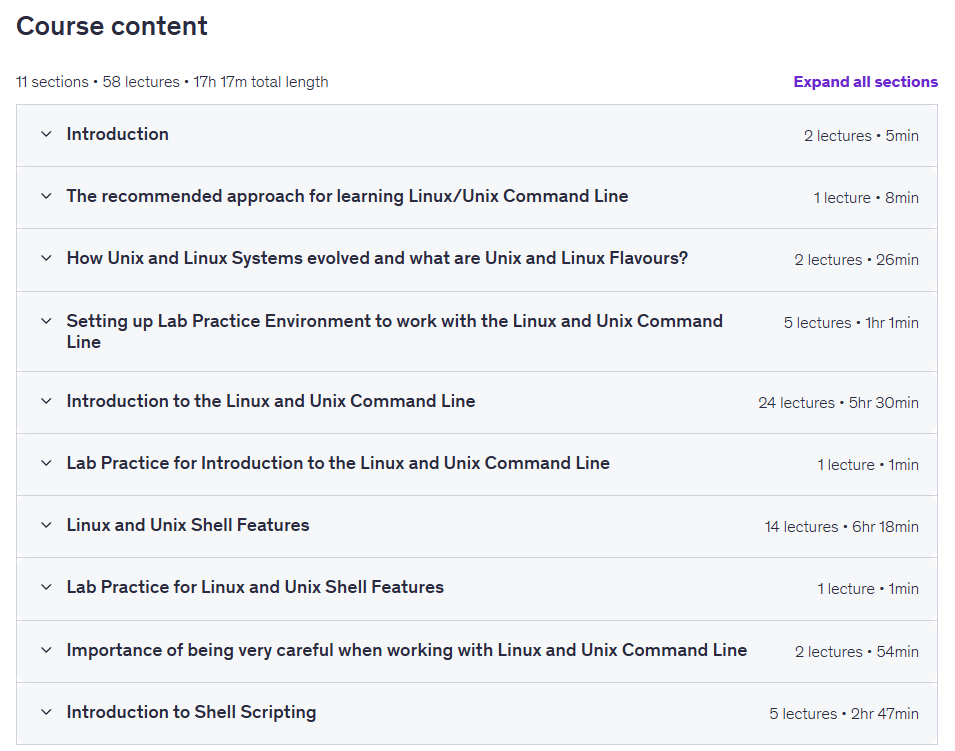
Task: Click chevron for Setting up Lab Practice Environment
Action: tap(46, 321)
